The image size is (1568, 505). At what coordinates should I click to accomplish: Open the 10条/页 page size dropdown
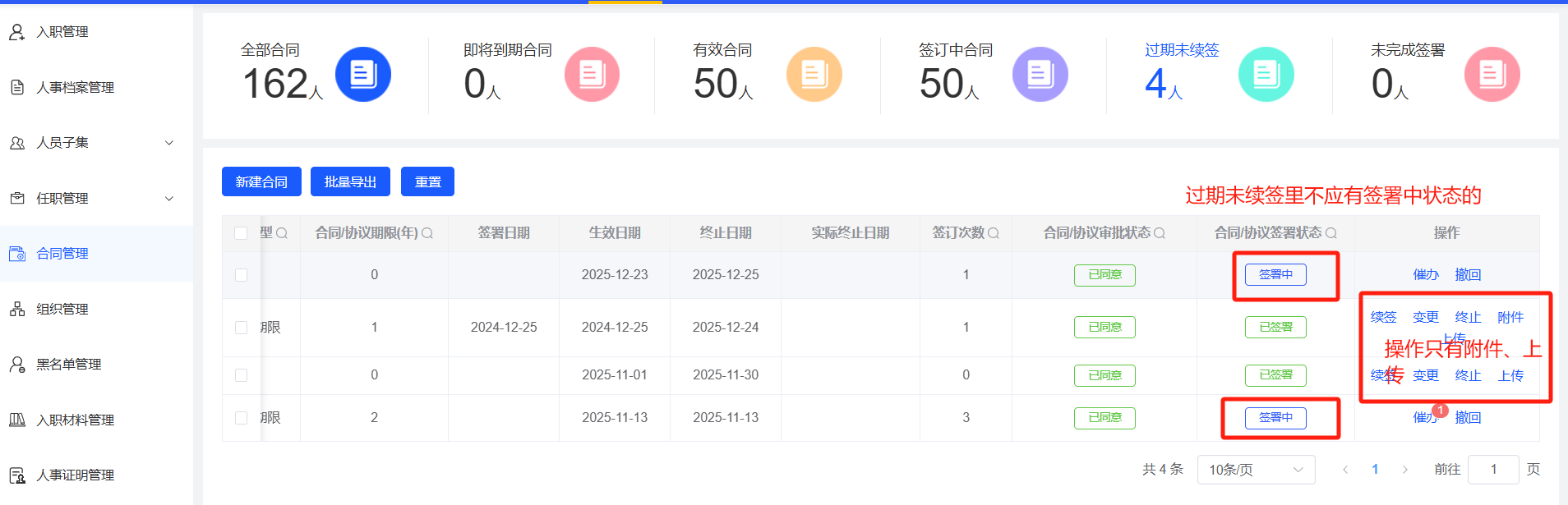pyautogui.click(x=1255, y=470)
